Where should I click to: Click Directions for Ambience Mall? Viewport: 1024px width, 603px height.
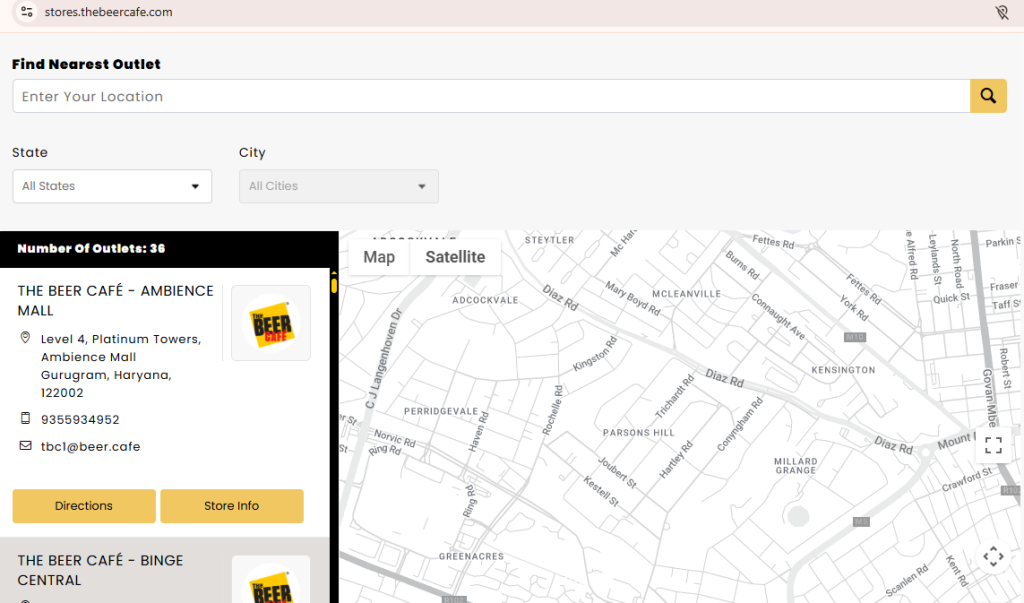(84, 506)
